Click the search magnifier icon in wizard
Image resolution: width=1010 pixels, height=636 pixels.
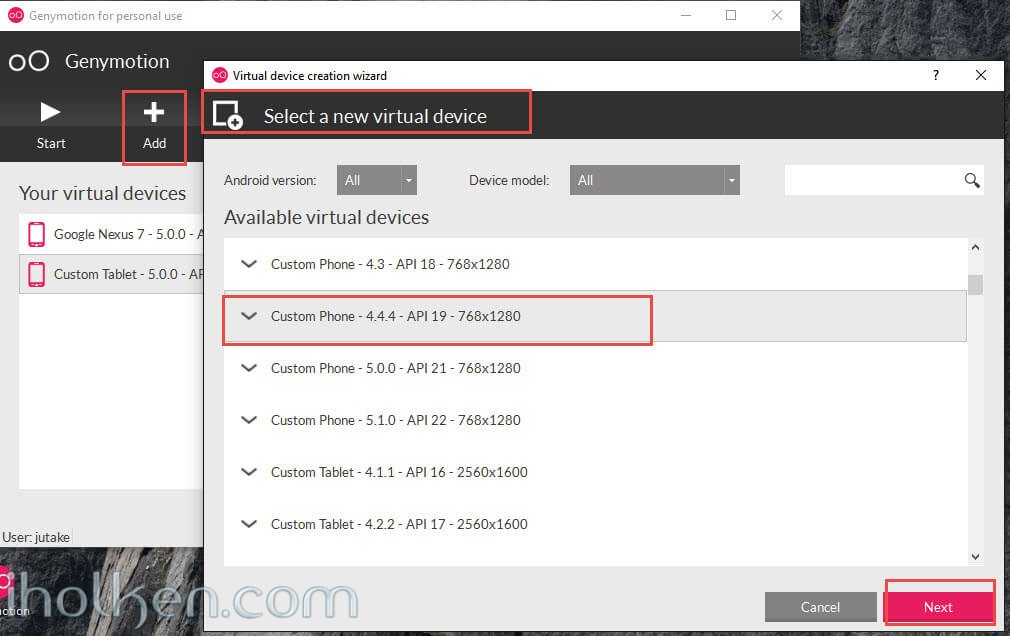pos(971,180)
